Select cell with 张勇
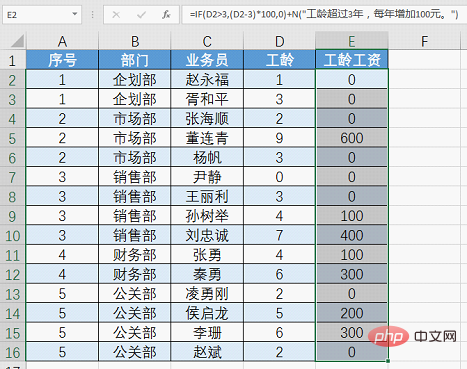Screen dimensions: 467x369 [207, 255]
